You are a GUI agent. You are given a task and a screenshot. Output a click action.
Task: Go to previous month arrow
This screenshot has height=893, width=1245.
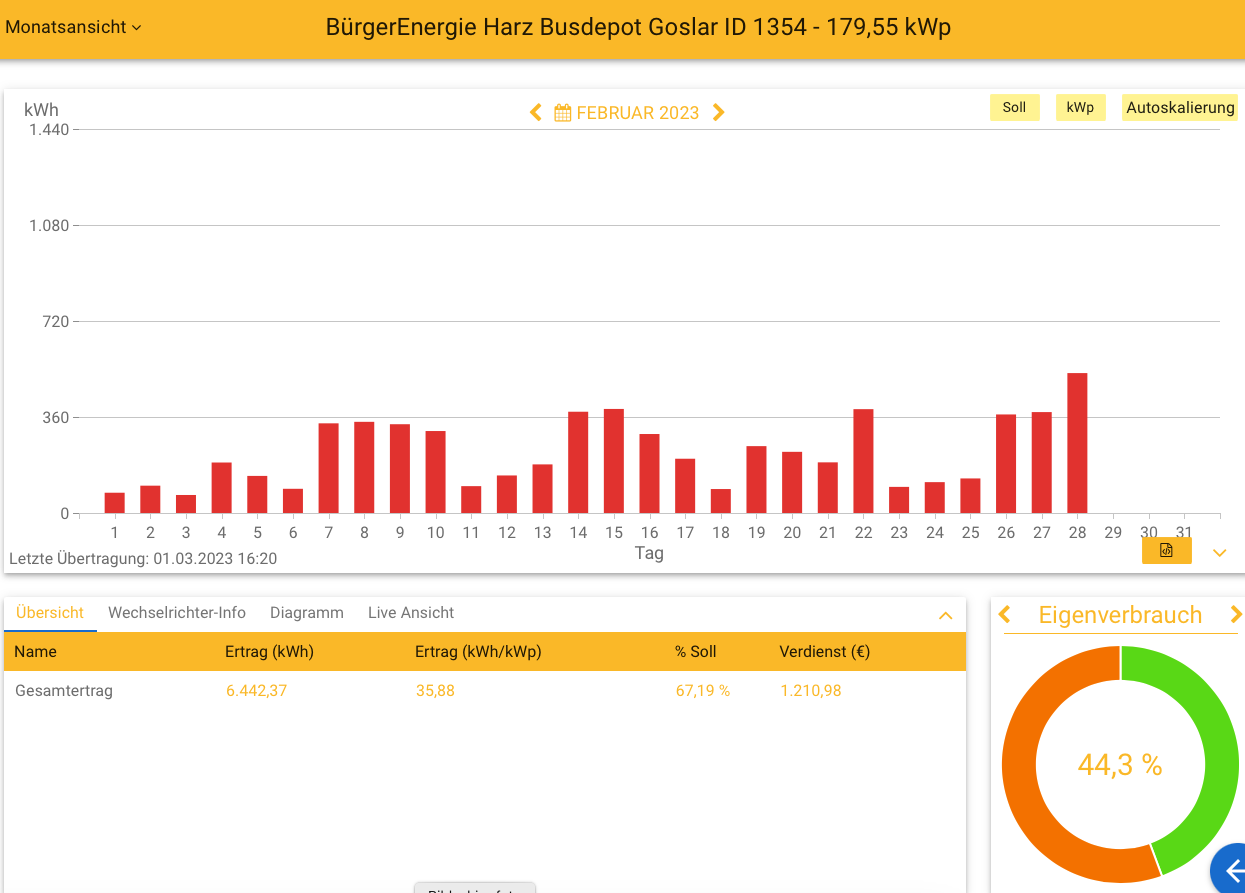click(x=536, y=113)
